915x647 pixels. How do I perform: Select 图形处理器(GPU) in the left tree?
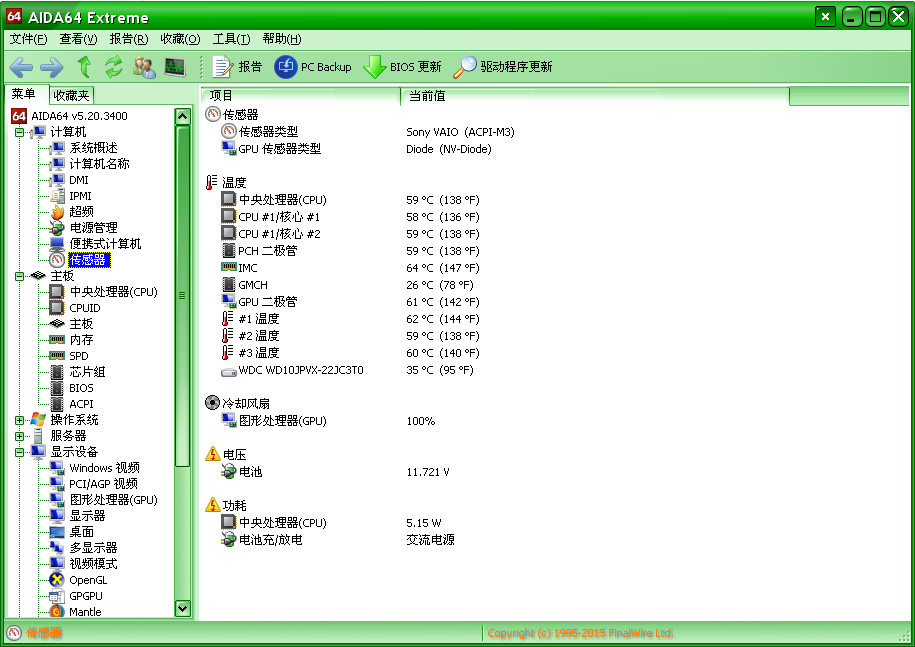(x=114, y=500)
